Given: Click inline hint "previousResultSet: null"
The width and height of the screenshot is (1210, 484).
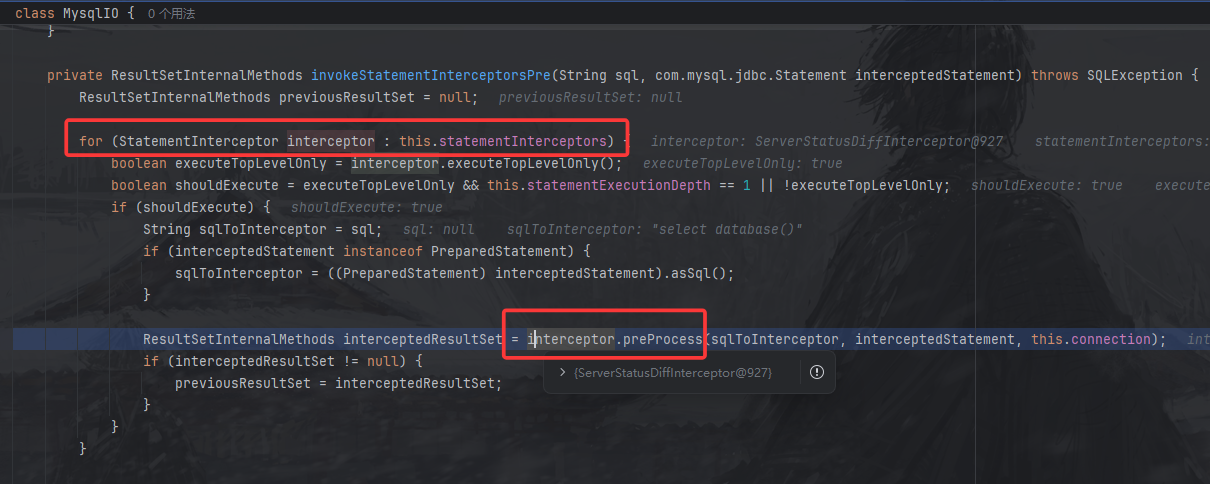Looking at the screenshot, I should [590, 98].
